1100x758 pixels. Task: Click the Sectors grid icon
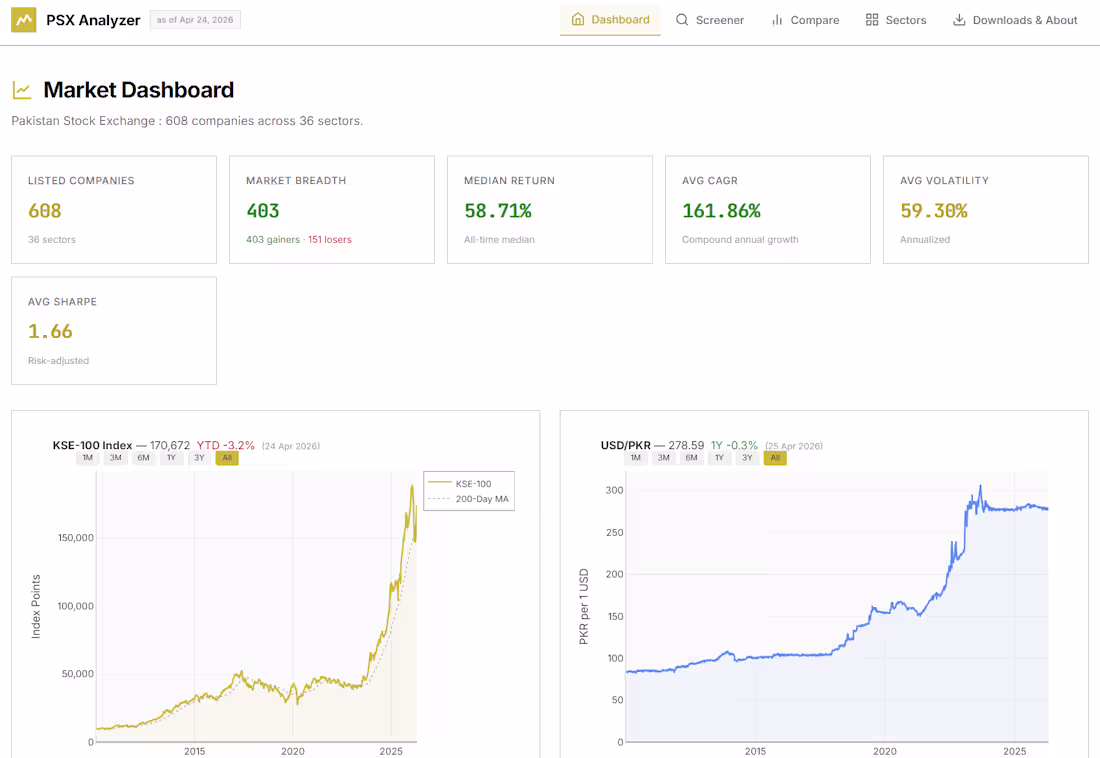pyautogui.click(x=872, y=20)
